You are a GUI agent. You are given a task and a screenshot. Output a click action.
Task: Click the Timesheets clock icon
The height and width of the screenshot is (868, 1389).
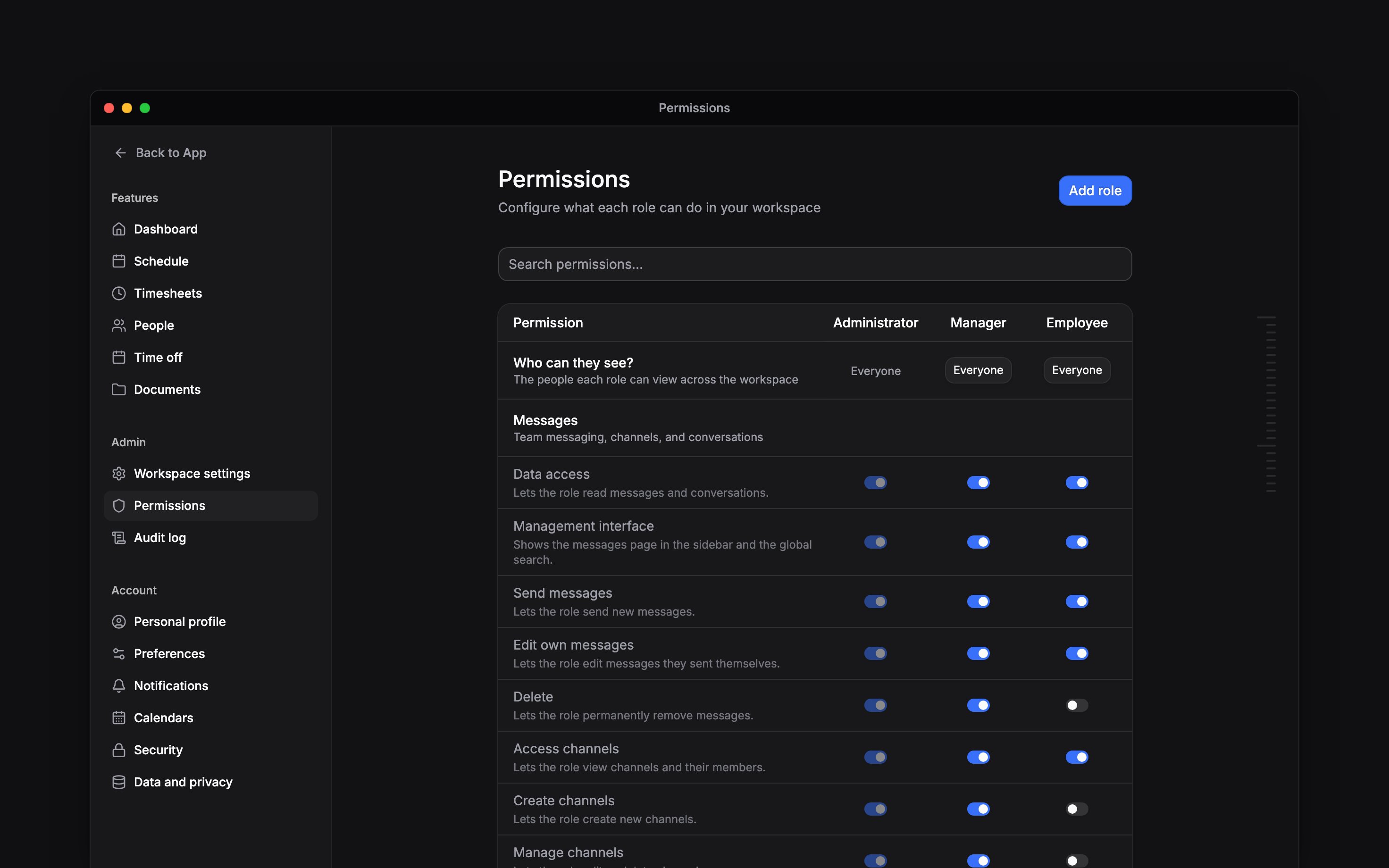119,293
